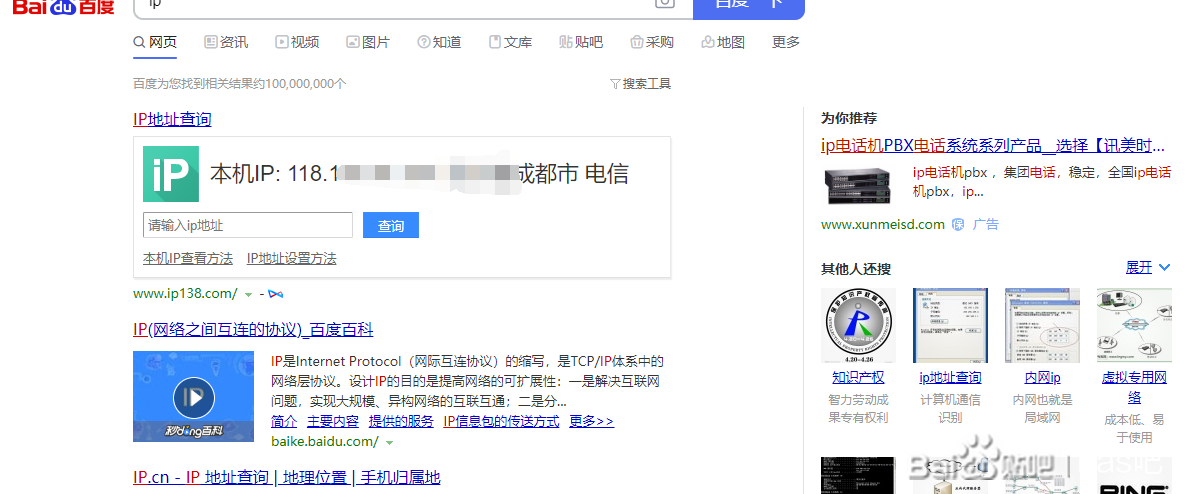Click the camera icon in search box
This screenshot has height=494, width=1188.
[664, 4]
